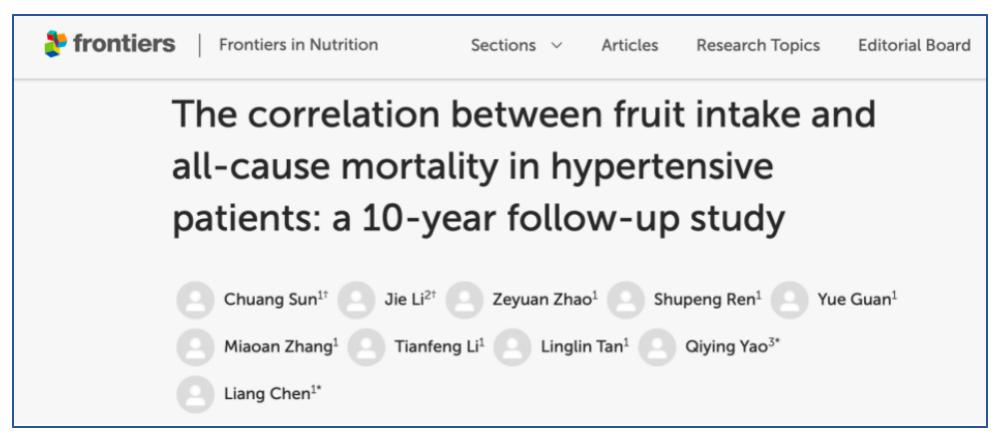Open the Editorial Board page

(914, 46)
